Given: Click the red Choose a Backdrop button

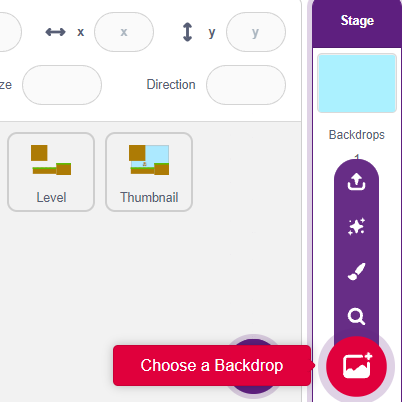Looking at the screenshot, I should click(x=356, y=366).
